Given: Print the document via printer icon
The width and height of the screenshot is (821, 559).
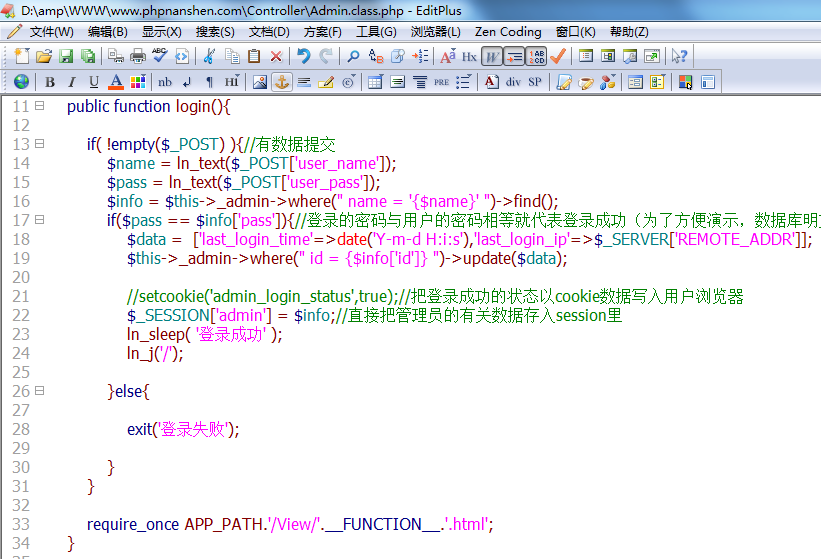Looking at the screenshot, I should coord(138,56).
